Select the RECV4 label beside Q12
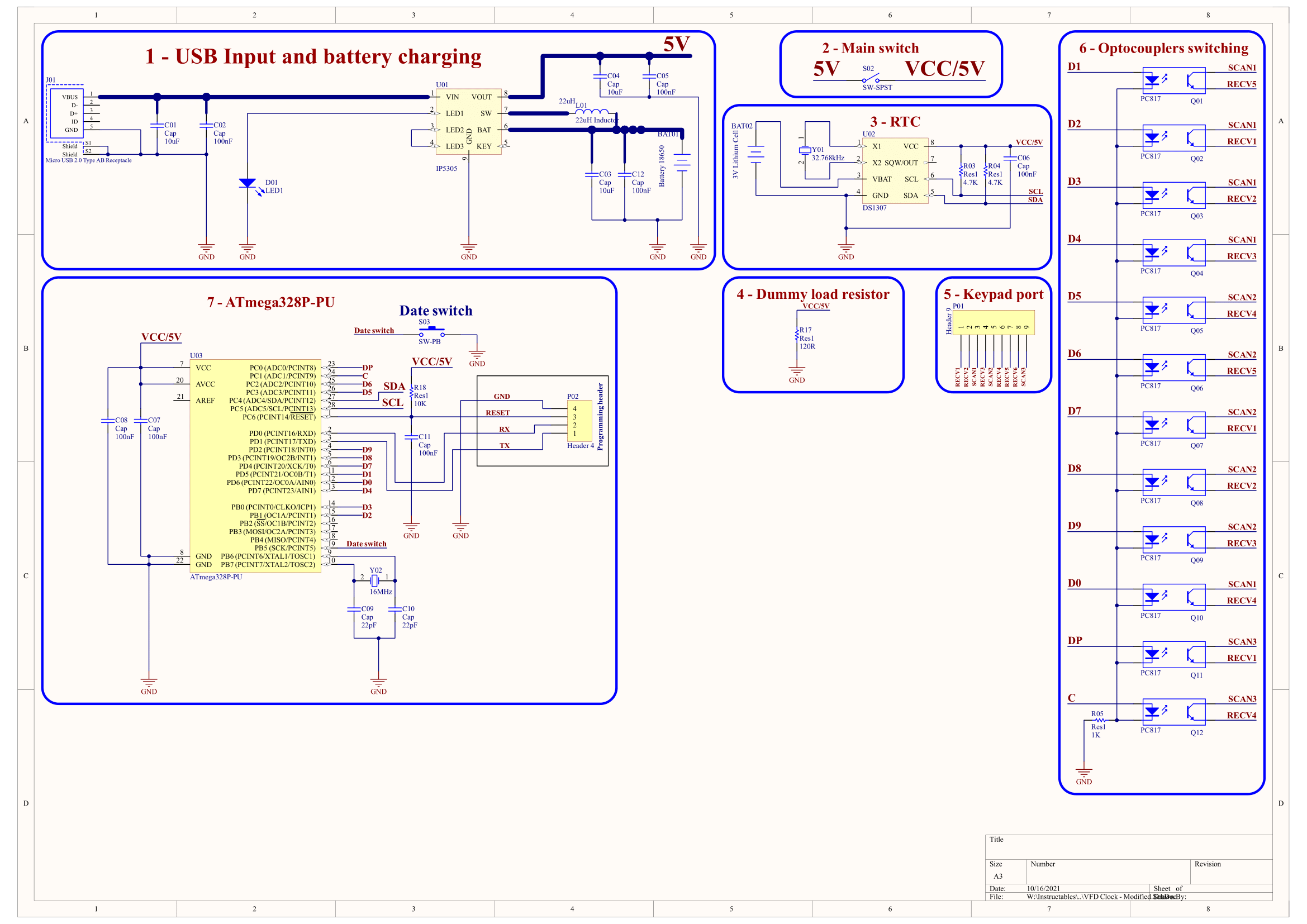 (1241, 715)
